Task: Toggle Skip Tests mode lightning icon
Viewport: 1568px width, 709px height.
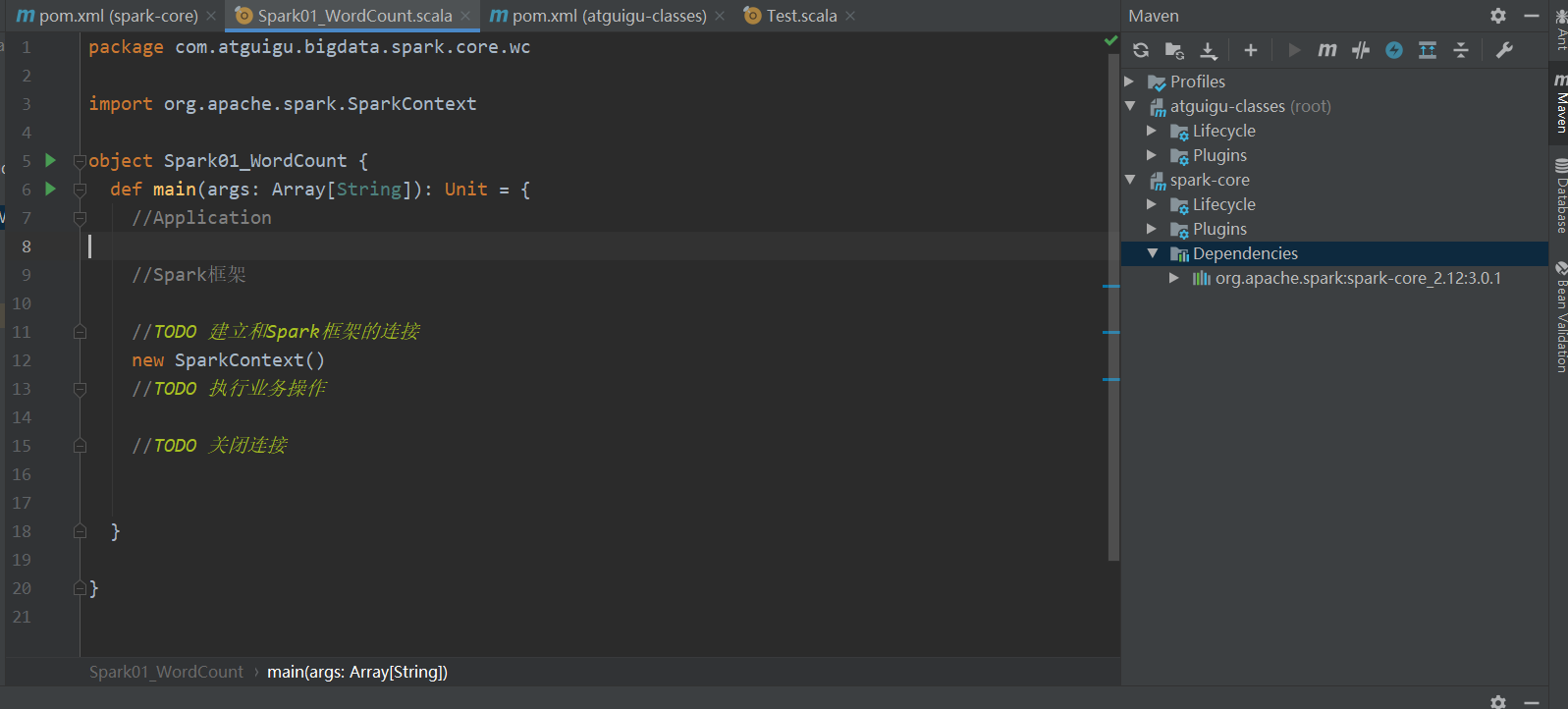Action: tap(1394, 50)
